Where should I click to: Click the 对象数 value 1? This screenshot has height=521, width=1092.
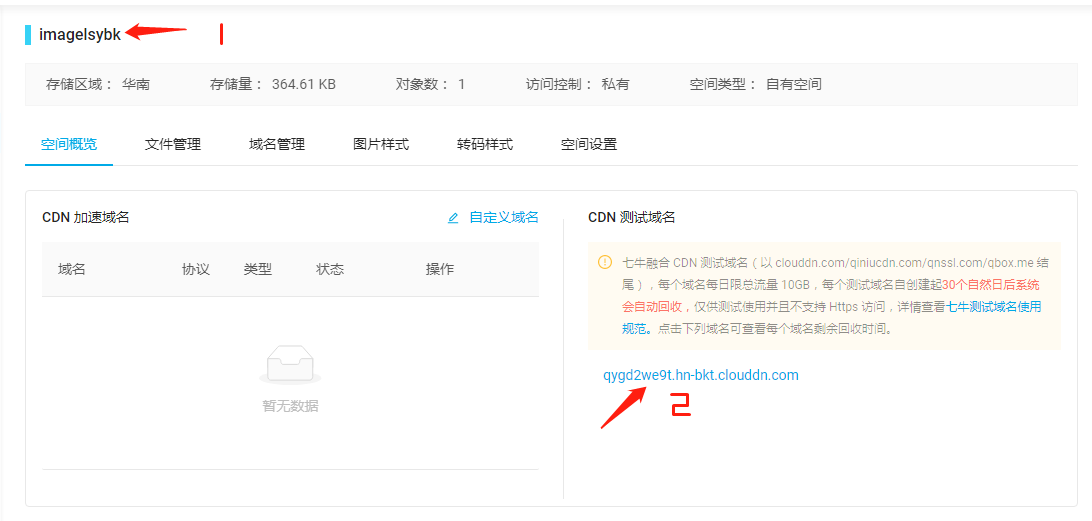(x=461, y=84)
